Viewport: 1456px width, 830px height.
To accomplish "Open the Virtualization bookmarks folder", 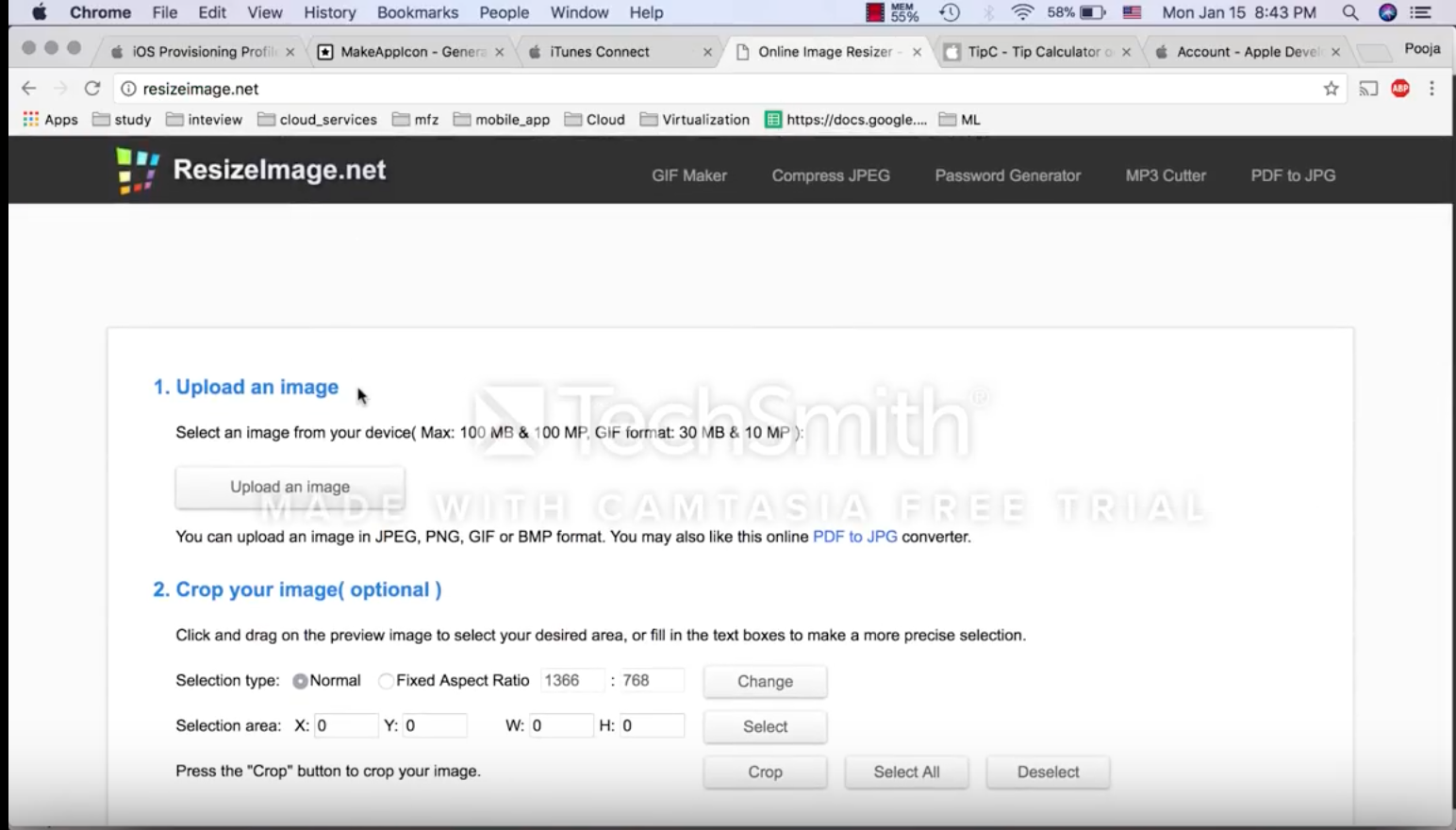I will 695,120.
